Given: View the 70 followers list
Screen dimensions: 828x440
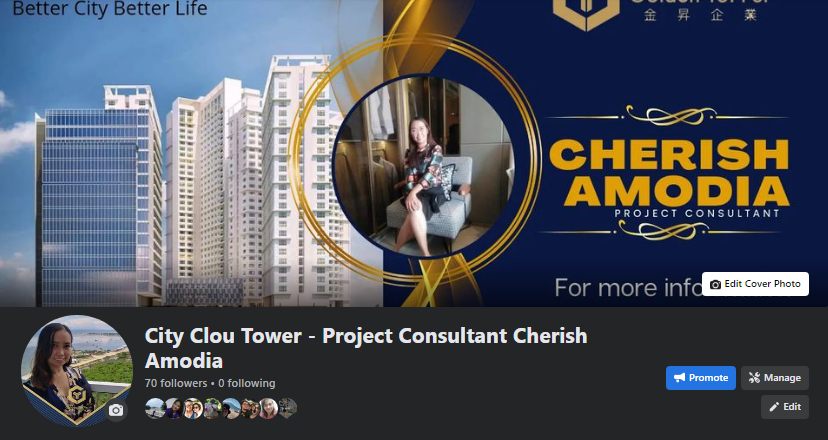Looking at the screenshot, I should [176, 383].
